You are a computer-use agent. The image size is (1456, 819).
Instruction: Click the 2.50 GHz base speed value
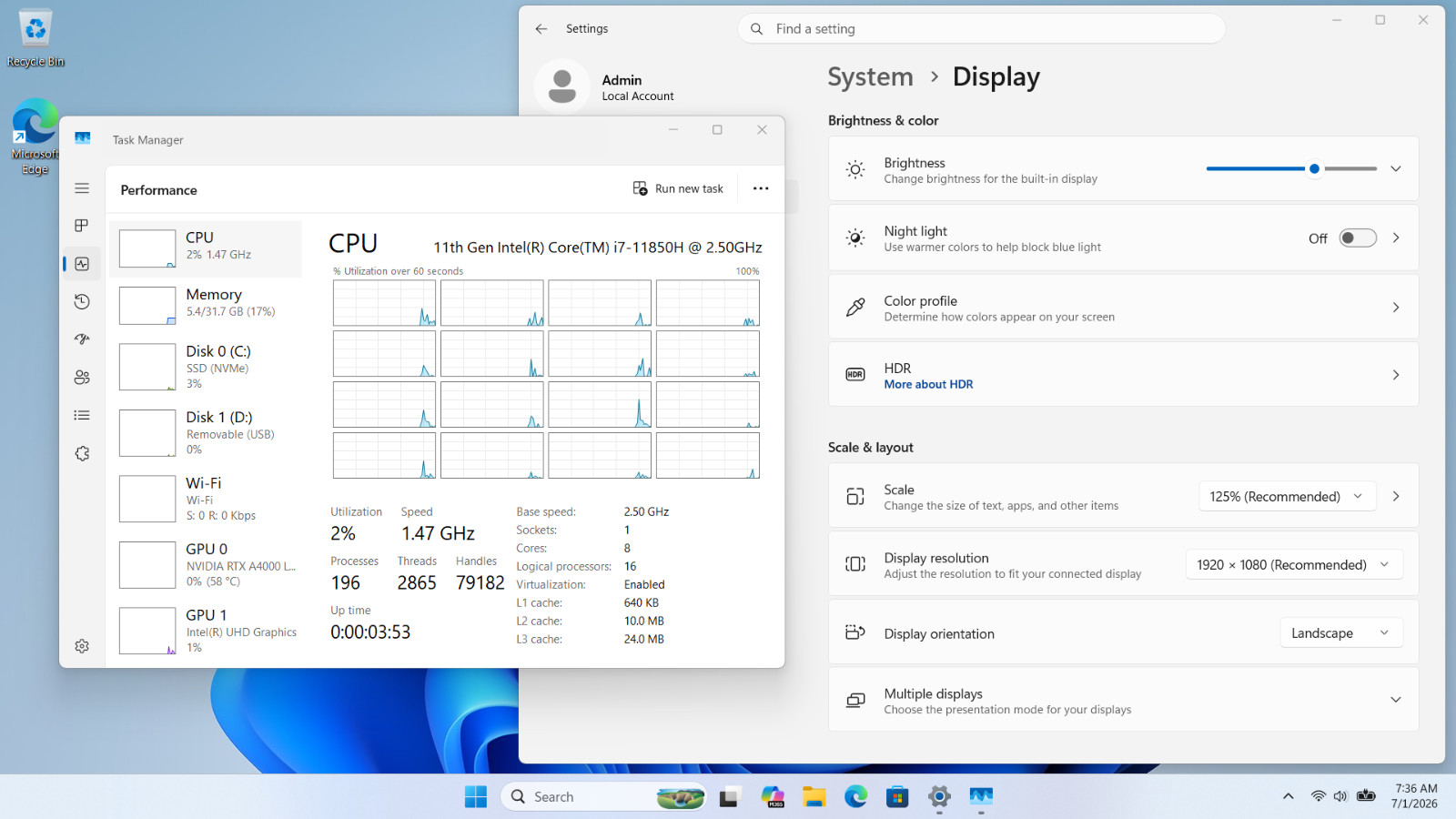646,512
